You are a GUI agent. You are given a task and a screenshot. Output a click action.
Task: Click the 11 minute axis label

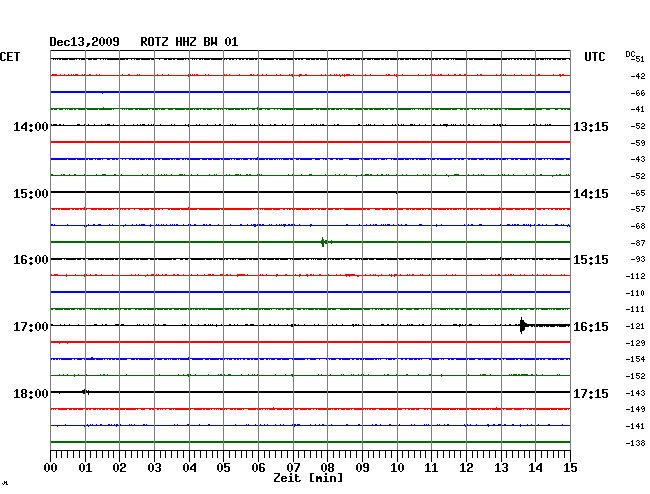(431, 467)
